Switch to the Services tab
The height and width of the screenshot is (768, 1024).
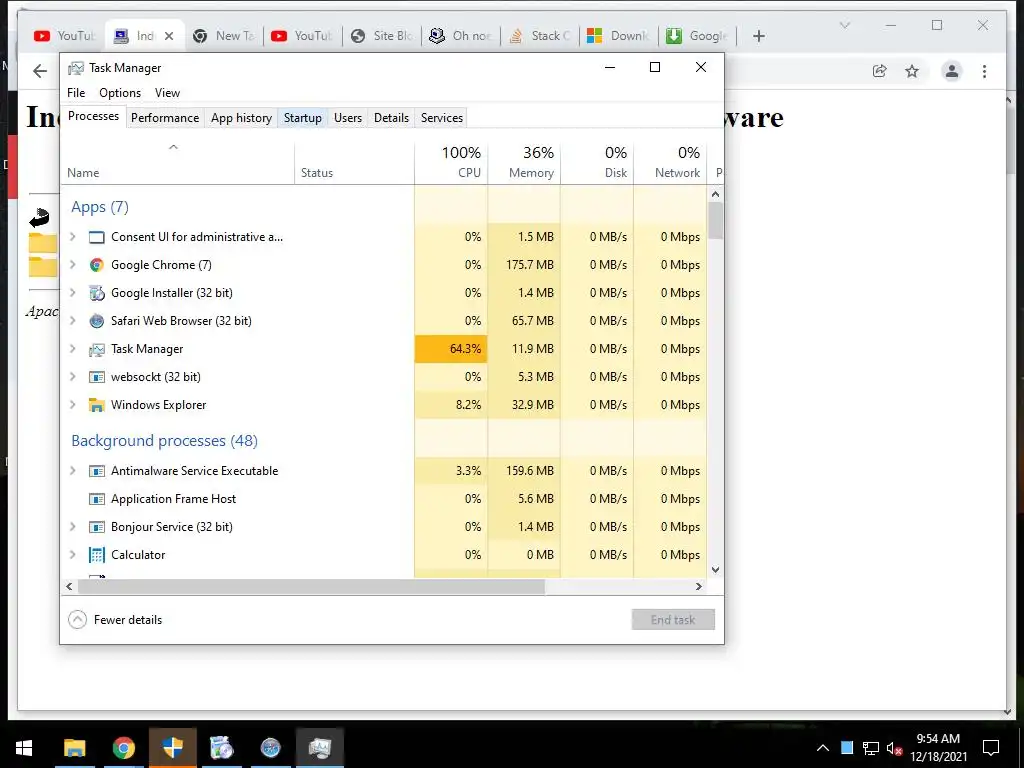coord(441,118)
